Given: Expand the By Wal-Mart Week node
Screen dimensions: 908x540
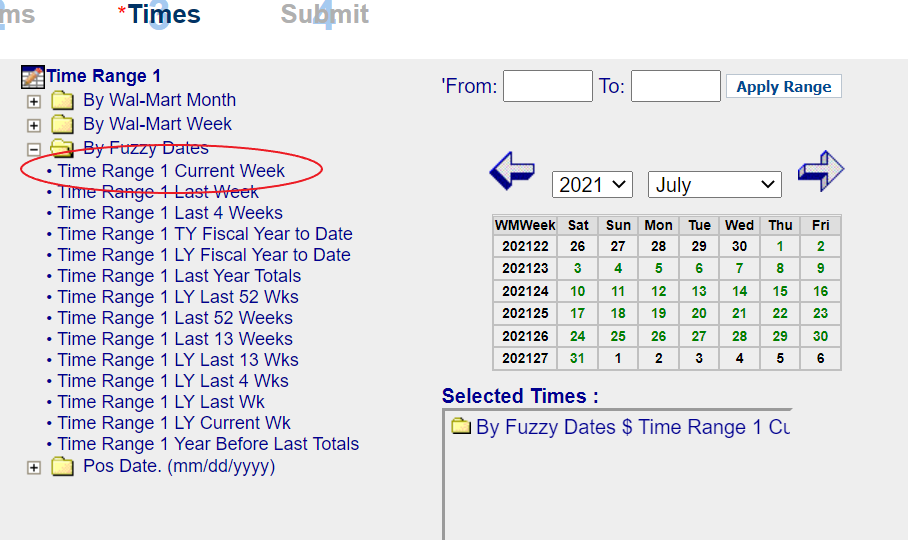Looking at the screenshot, I should pyautogui.click(x=34, y=126).
